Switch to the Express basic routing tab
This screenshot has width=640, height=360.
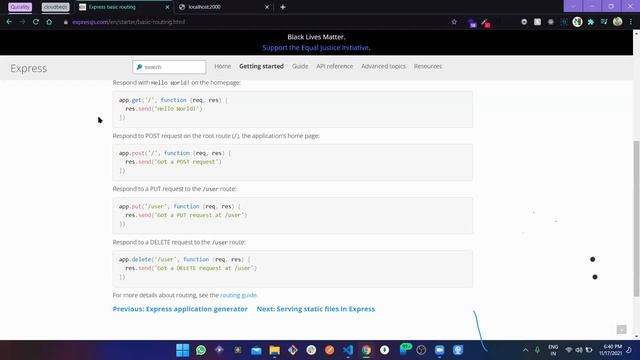tap(124, 7)
